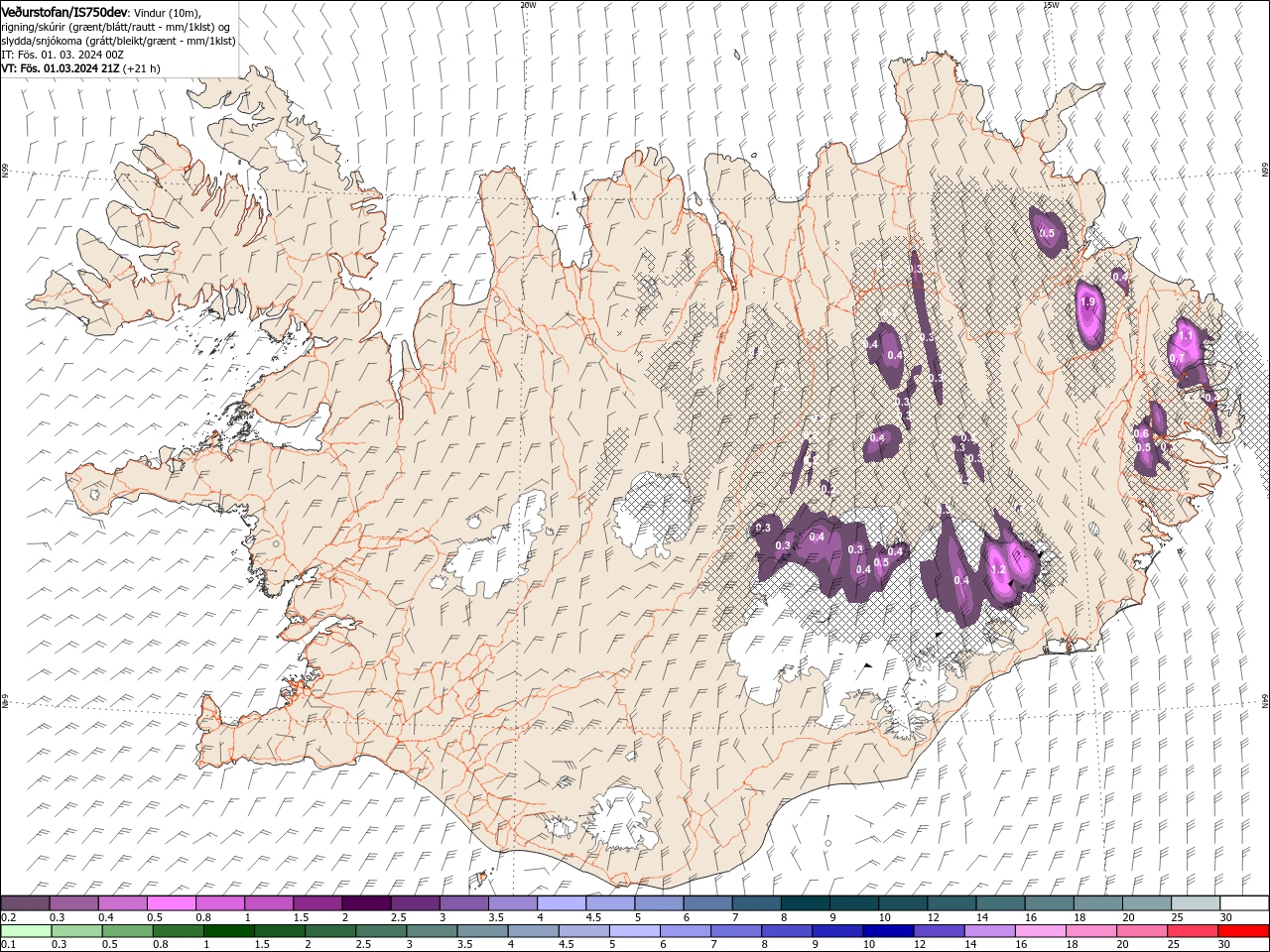Click the '15W' longitude label
This screenshot has width=1270, height=952.
tap(1051, 4)
